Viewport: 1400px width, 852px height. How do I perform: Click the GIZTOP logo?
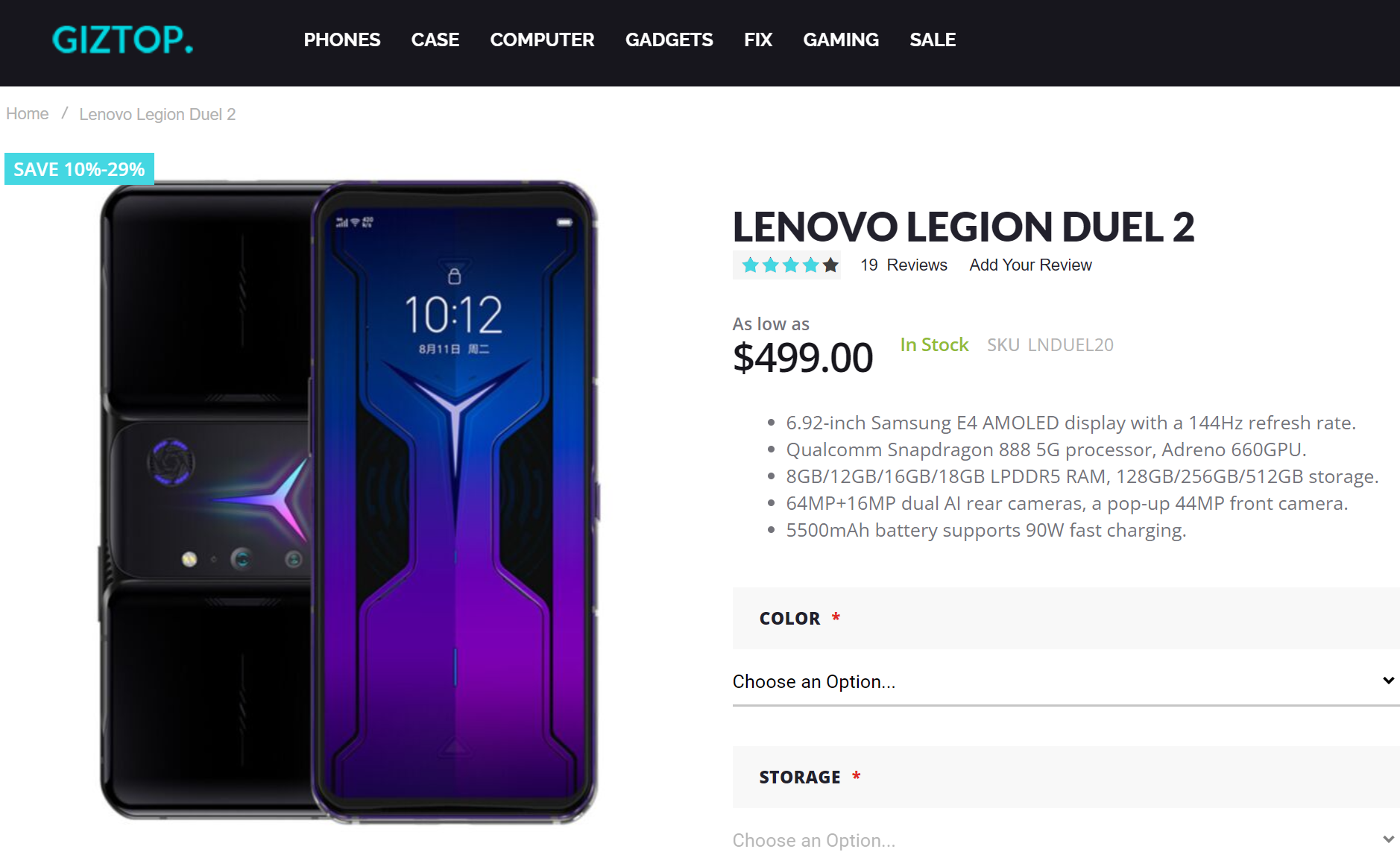click(122, 40)
